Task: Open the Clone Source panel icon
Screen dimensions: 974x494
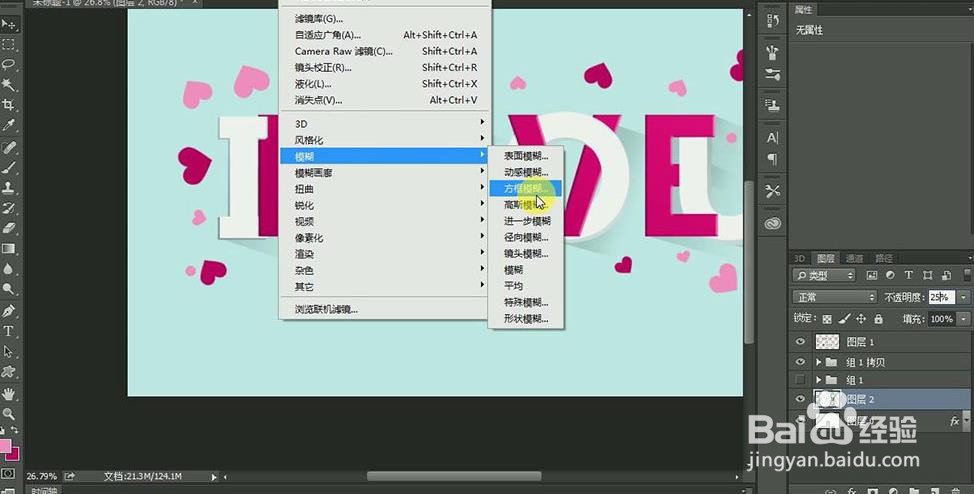Action: tap(773, 105)
